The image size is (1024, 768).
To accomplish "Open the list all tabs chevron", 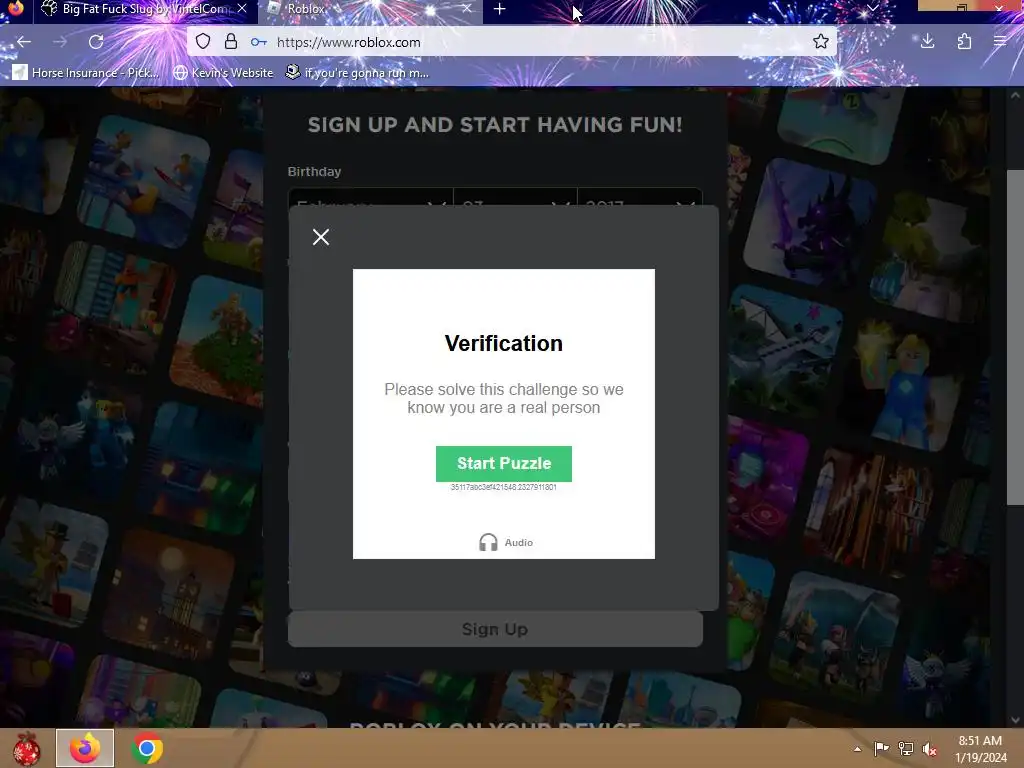I will point(872,8).
